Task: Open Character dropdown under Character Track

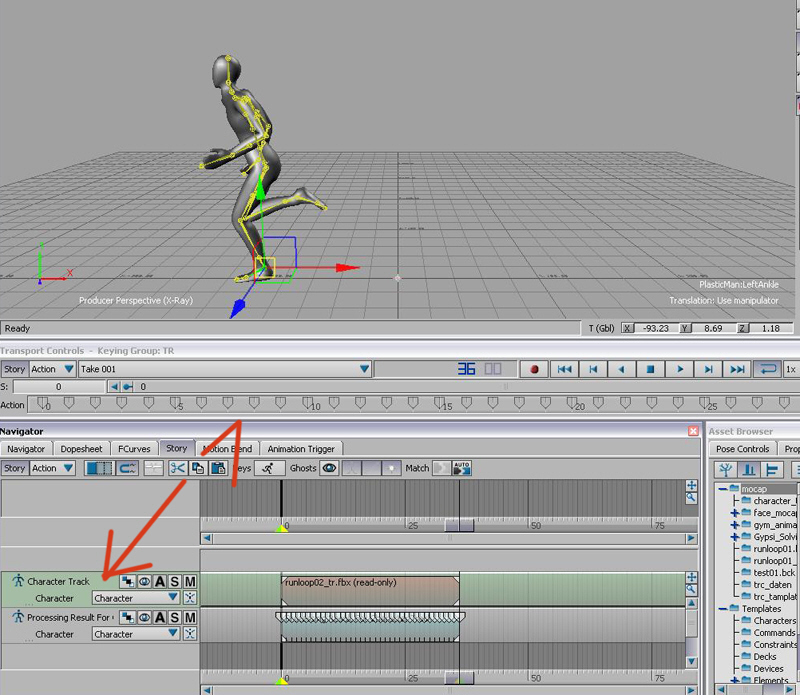Action: pos(173,598)
